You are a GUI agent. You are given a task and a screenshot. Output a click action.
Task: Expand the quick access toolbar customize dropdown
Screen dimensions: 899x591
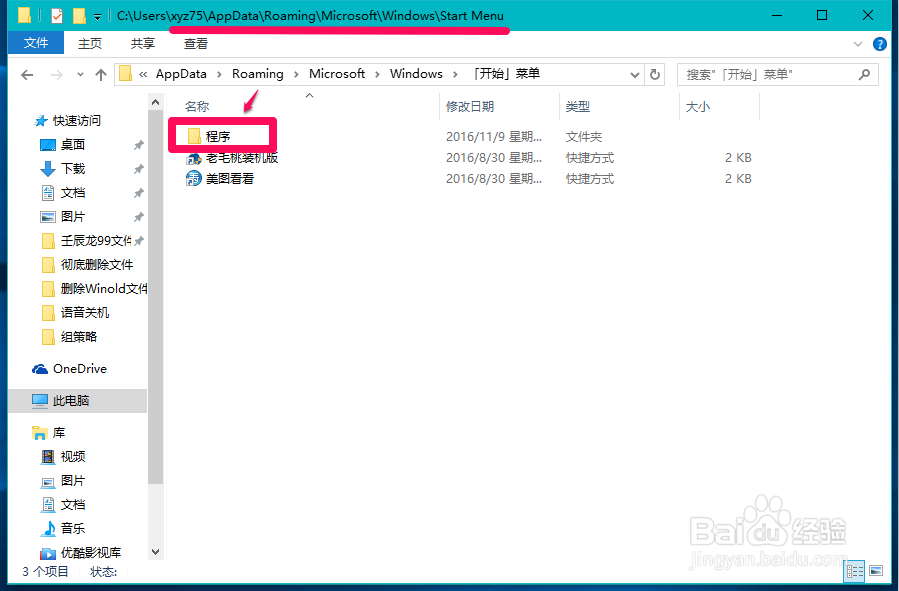click(97, 15)
